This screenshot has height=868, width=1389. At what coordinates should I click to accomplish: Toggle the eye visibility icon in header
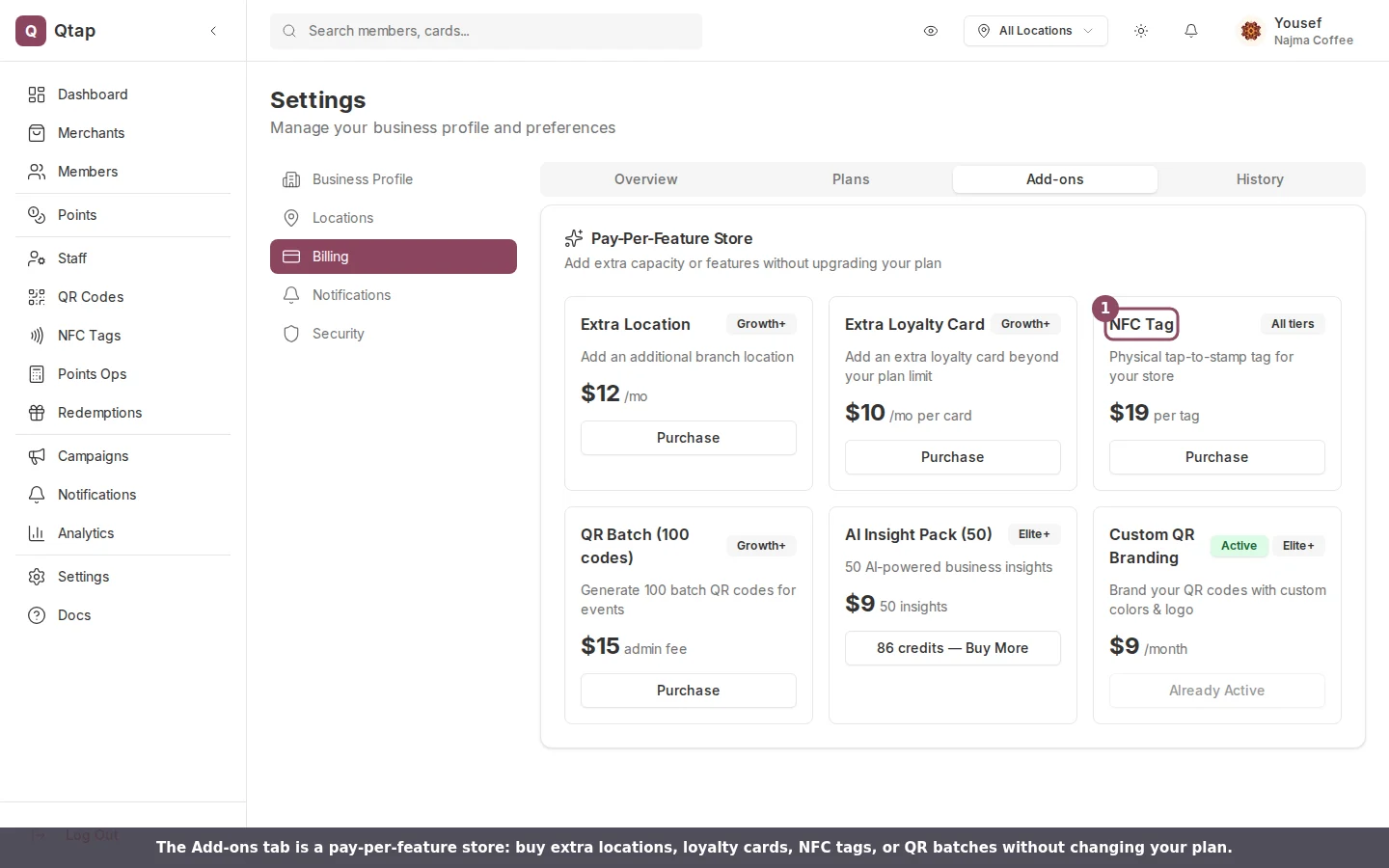(x=931, y=31)
